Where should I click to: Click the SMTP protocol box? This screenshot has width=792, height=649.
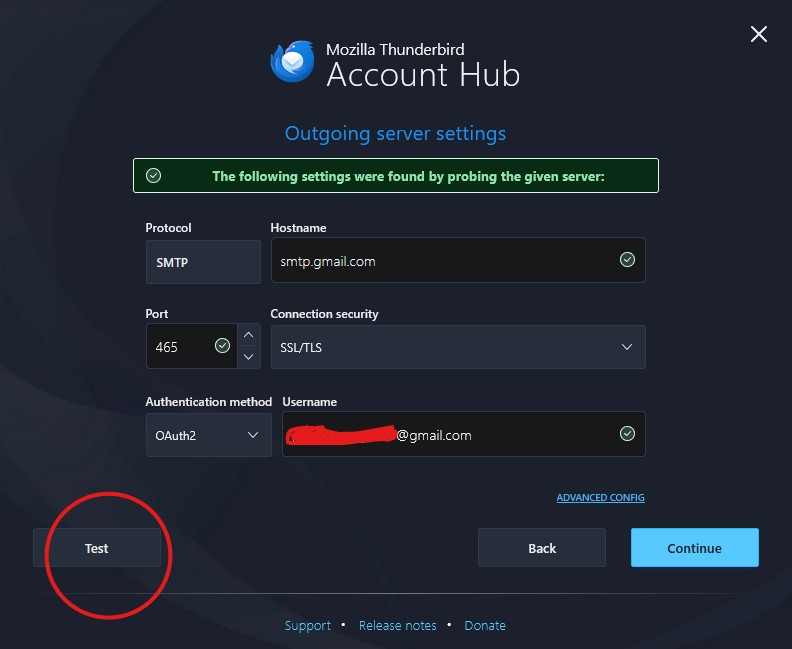pyautogui.click(x=203, y=262)
